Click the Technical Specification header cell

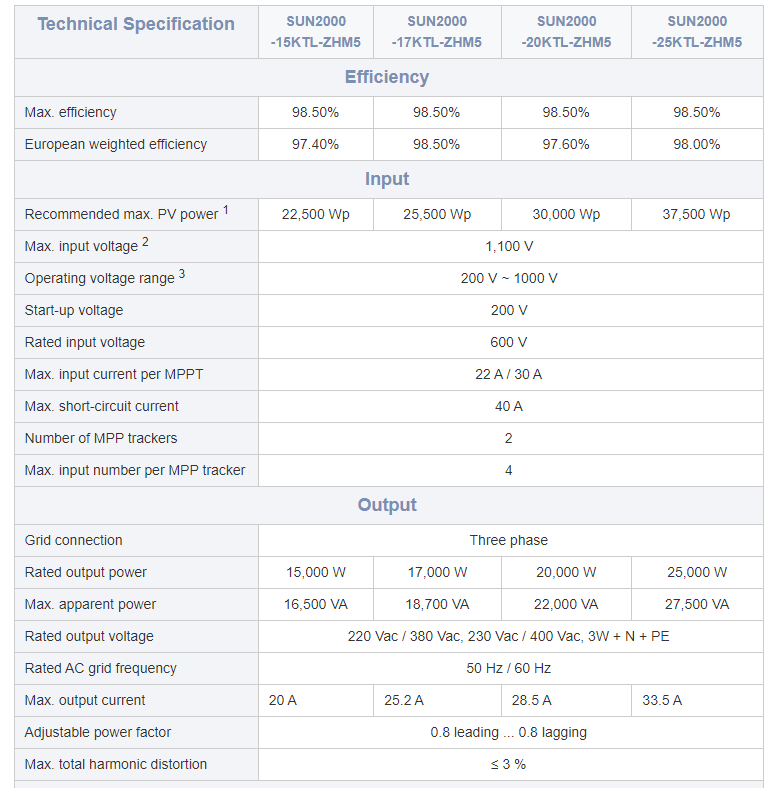point(136,24)
